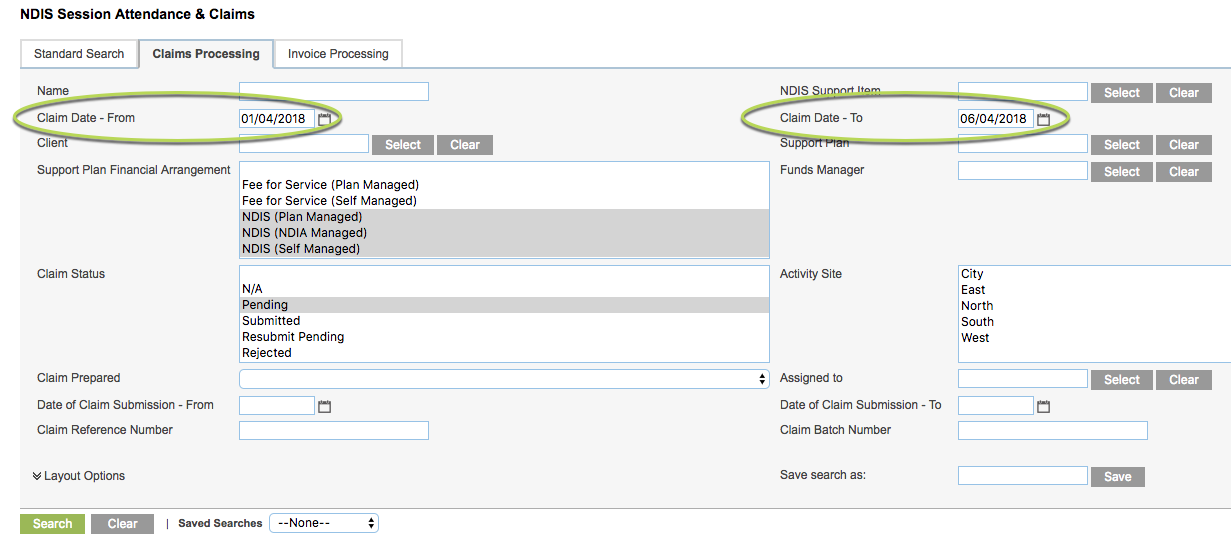Select West in Activity Site list
1231x553 pixels.
coord(1095,338)
